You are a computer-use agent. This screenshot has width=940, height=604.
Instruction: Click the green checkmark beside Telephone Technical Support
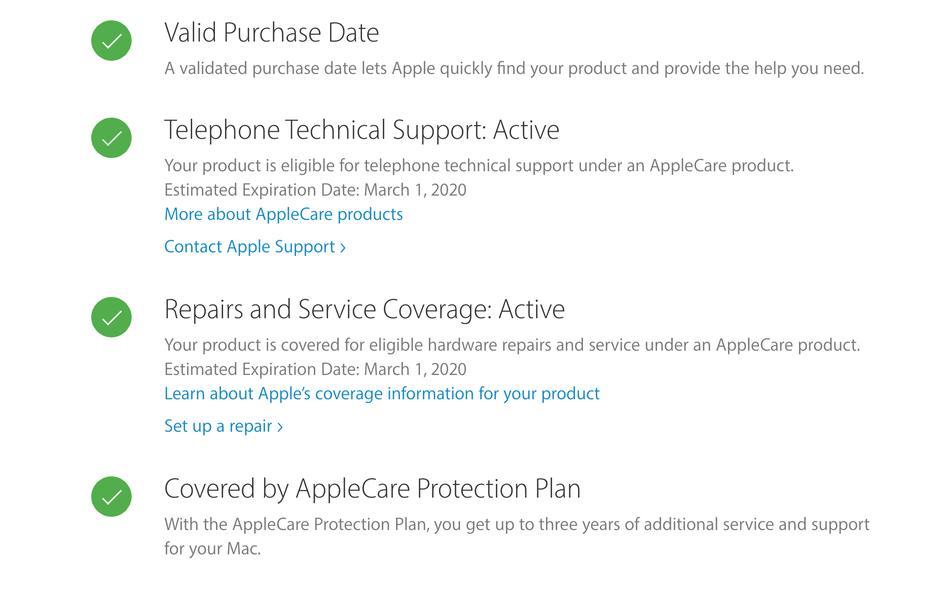point(112,138)
